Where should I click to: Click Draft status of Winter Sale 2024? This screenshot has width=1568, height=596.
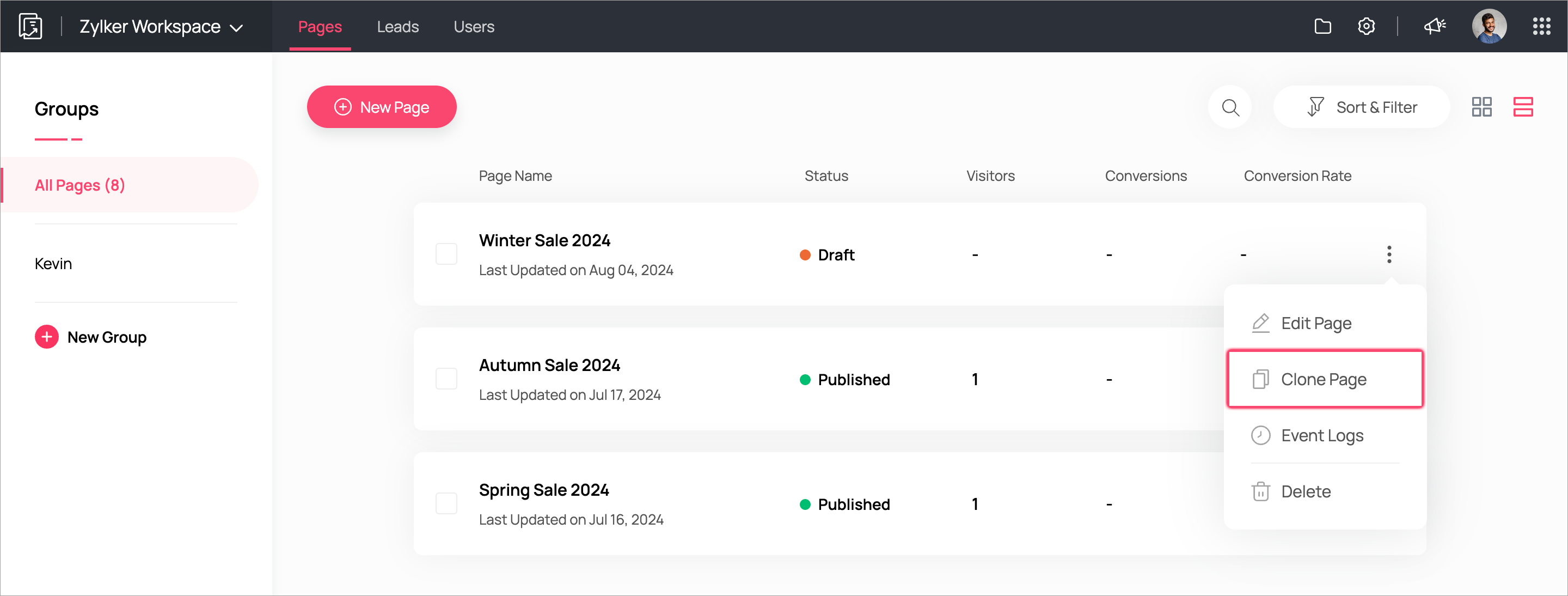click(826, 255)
